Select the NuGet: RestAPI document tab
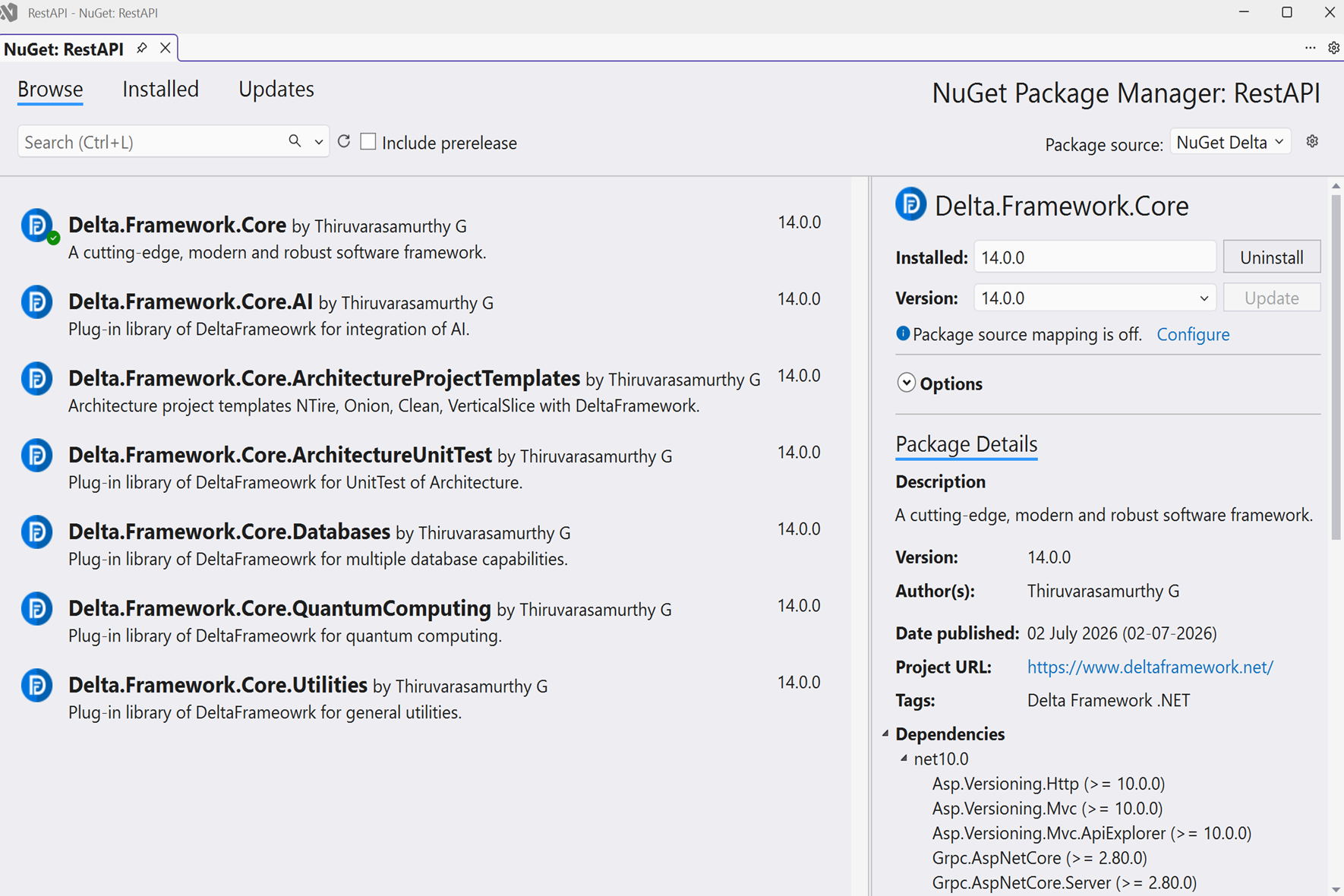 point(64,49)
